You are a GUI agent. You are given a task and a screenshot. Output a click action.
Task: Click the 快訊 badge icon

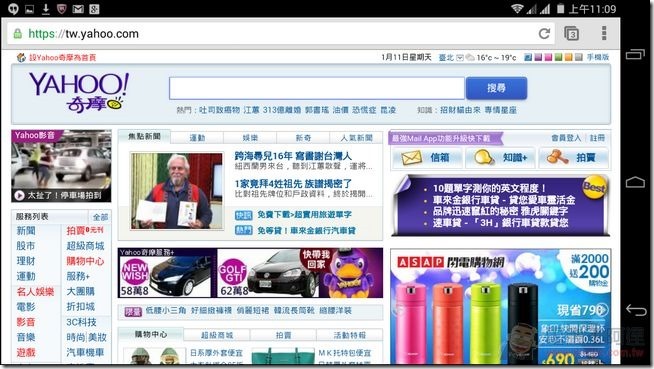point(244,215)
